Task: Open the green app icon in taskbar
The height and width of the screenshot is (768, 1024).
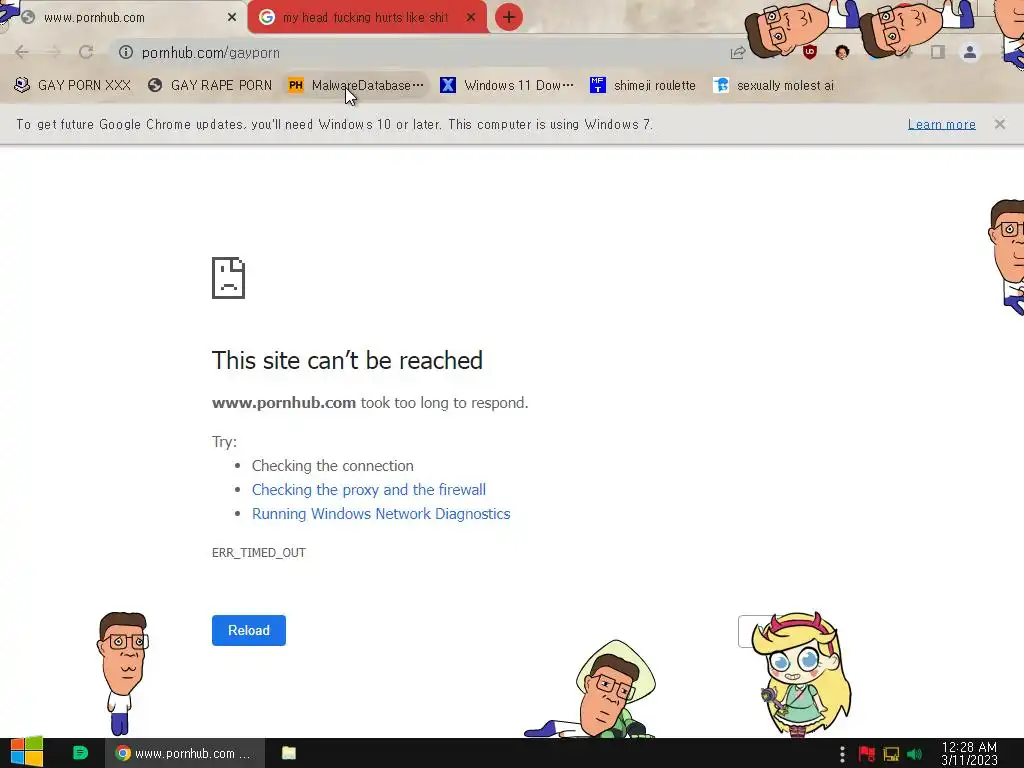Action: [x=80, y=753]
